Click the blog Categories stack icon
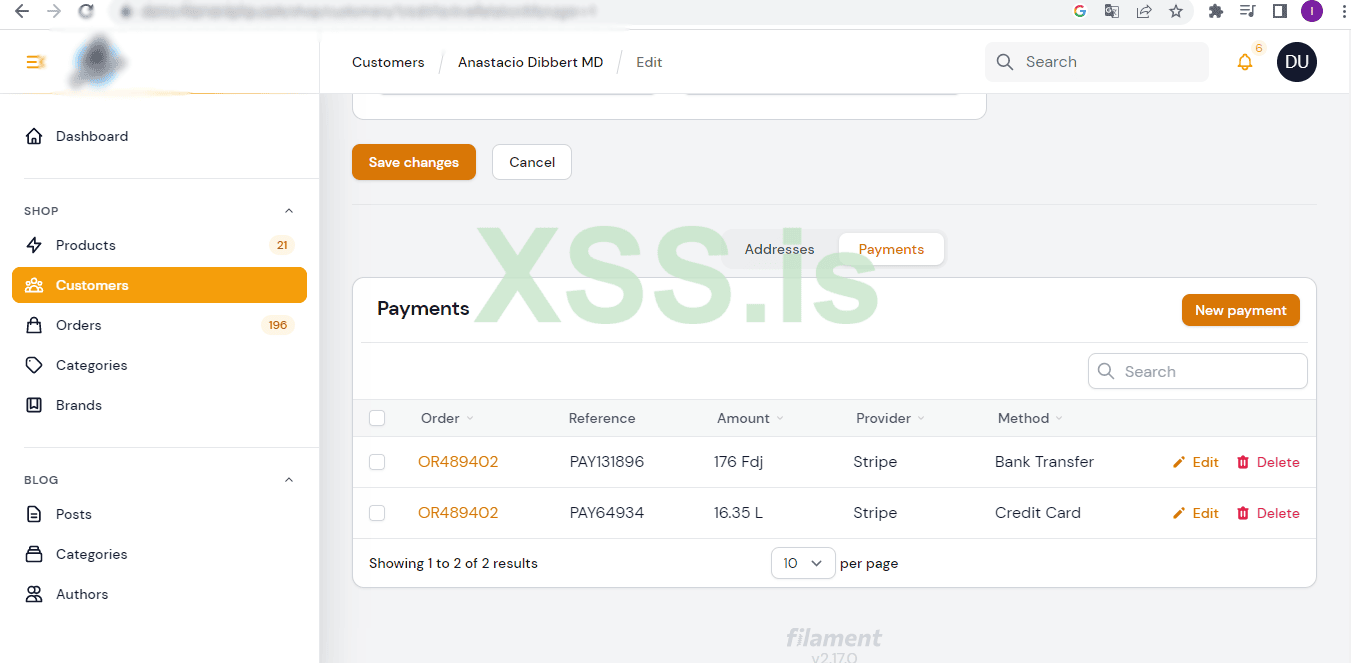Viewport: 1351px width, 663px height. point(34,554)
